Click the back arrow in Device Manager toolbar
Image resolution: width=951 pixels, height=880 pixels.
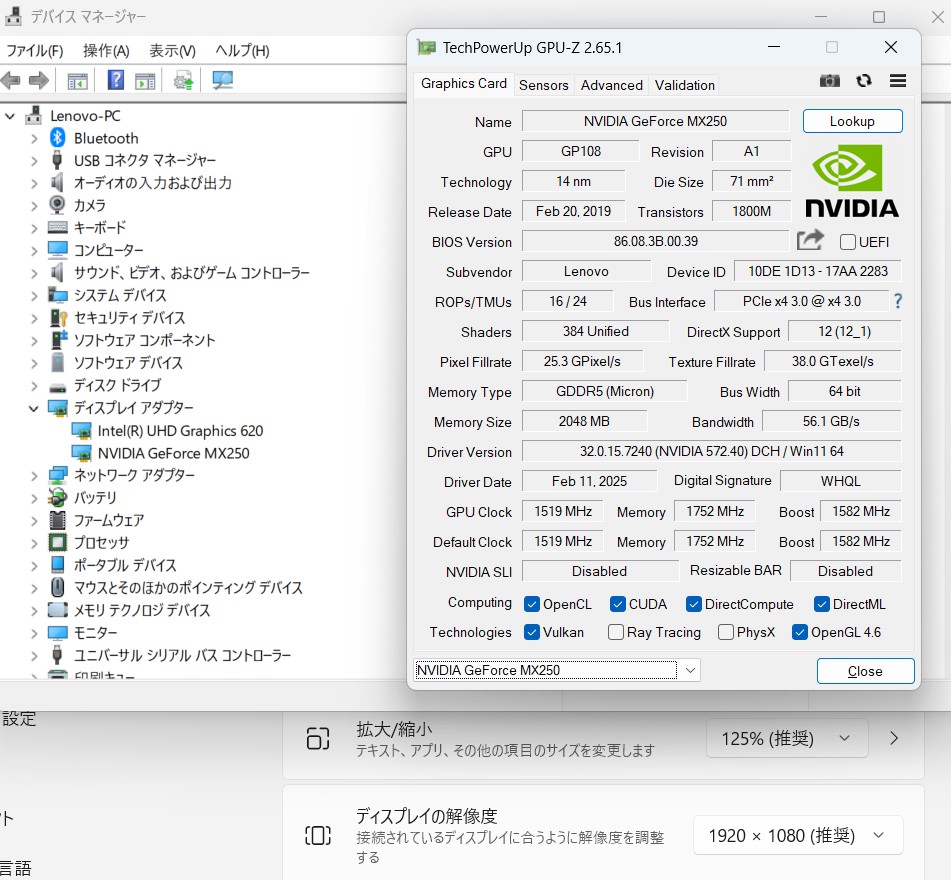click(11, 80)
